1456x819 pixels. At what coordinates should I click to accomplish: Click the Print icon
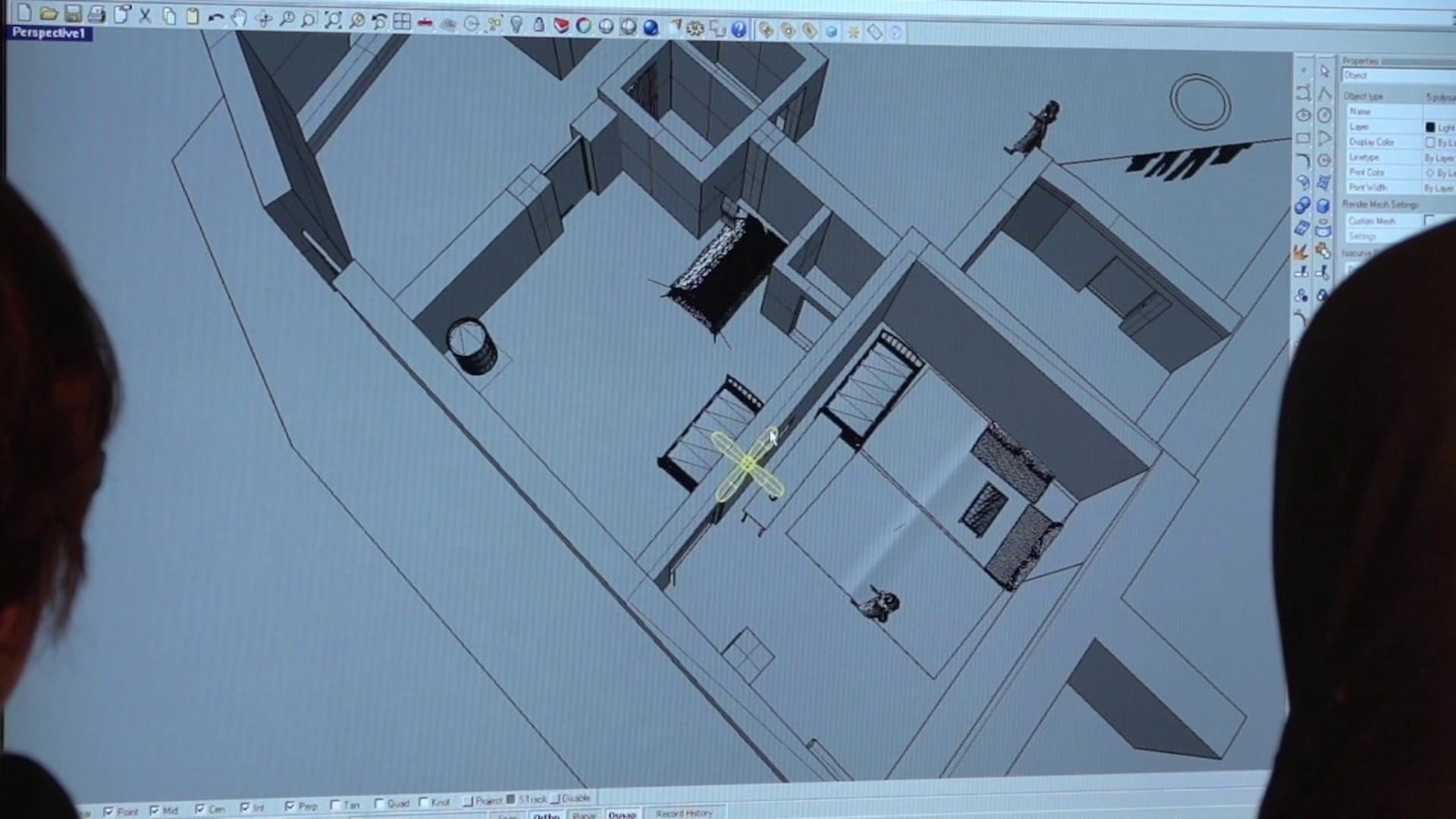point(96,14)
